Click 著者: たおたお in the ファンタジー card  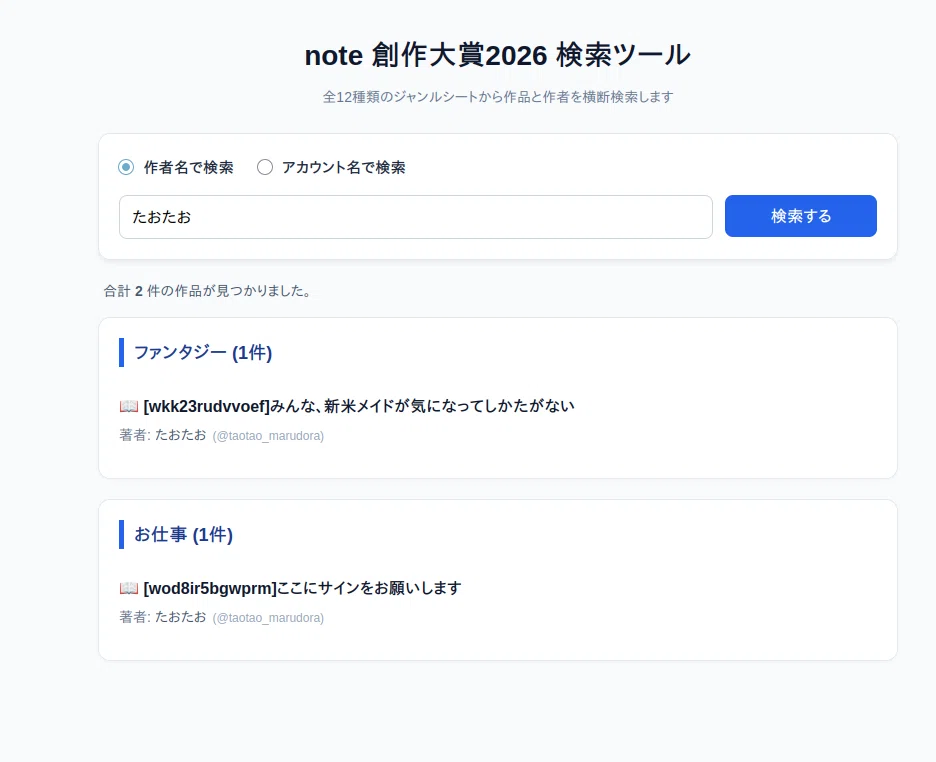pyautogui.click(x=162, y=435)
